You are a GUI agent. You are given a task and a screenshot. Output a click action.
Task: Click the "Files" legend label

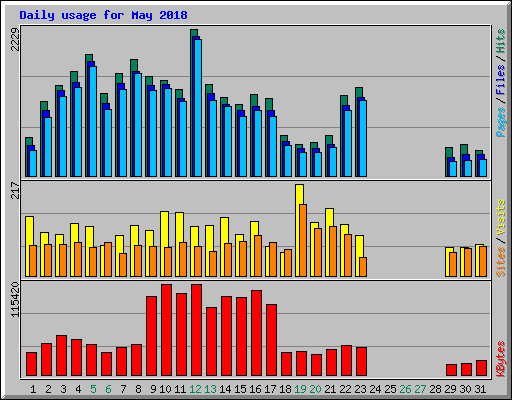pos(501,79)
